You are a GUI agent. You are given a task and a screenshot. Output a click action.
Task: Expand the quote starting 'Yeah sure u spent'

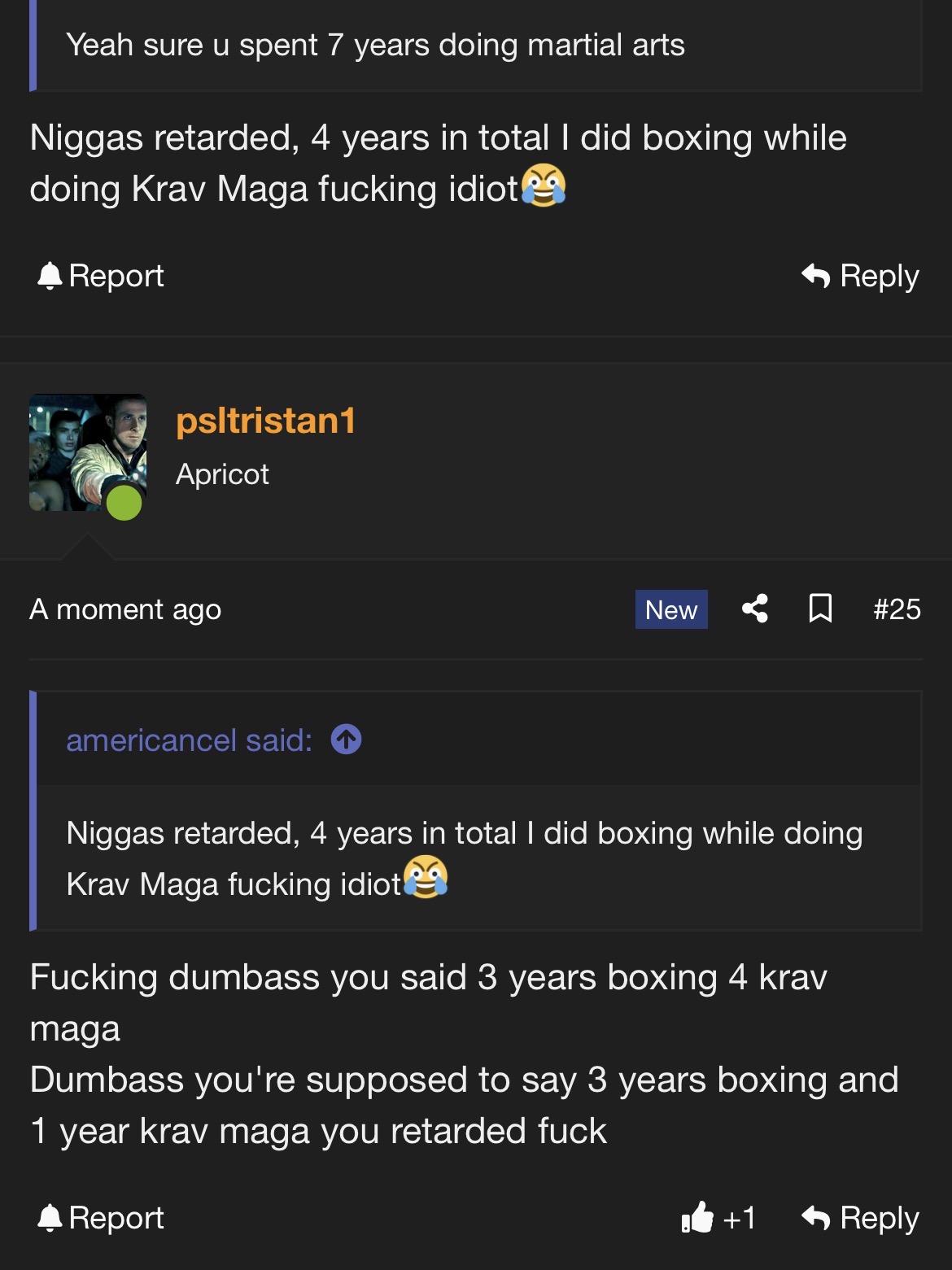[x=375, y=46]
